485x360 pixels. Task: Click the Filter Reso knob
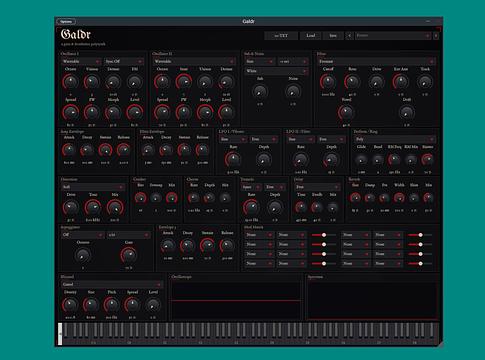pyautogui.click(x=352, y=82)
